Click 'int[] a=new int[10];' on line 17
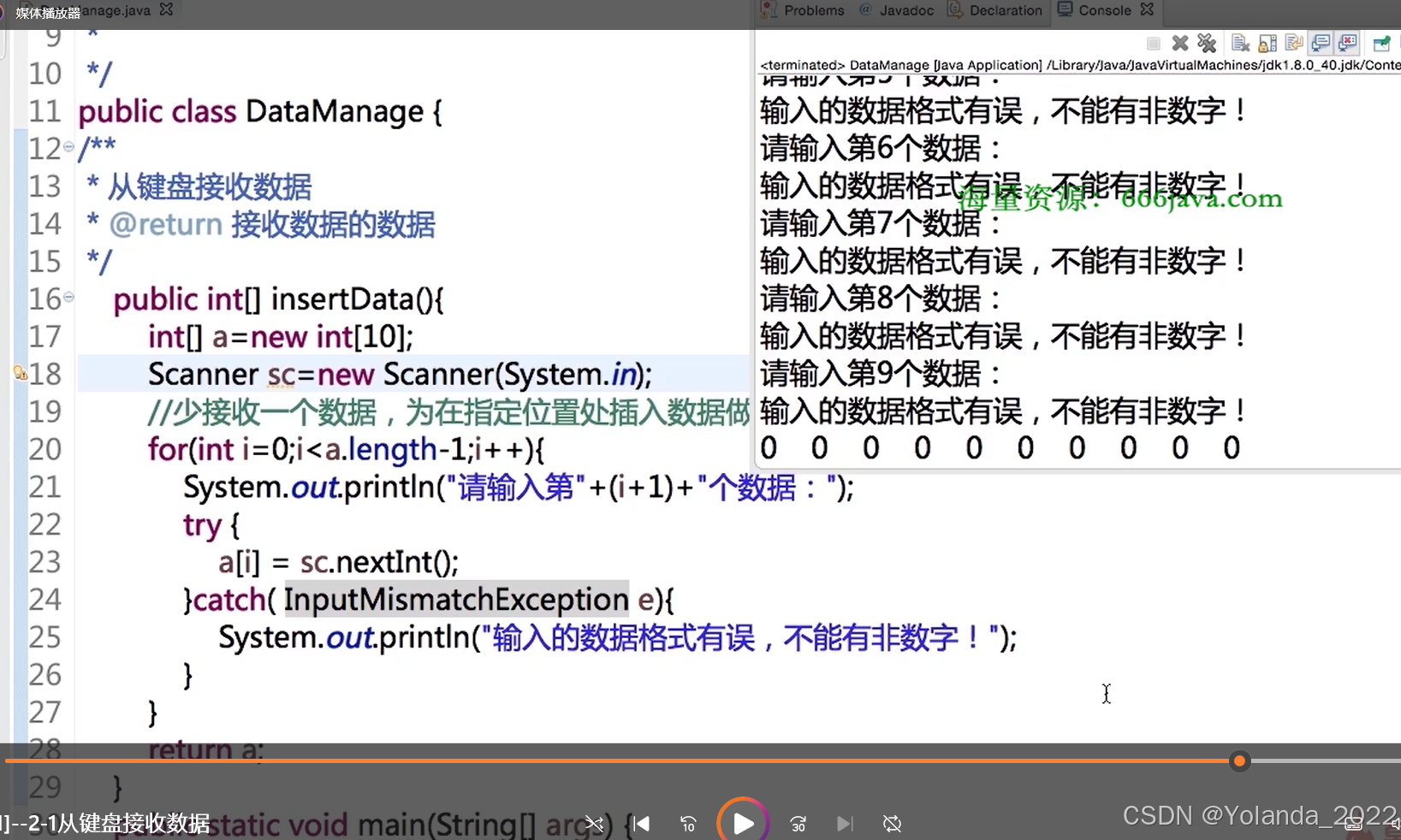 [280, 337]
